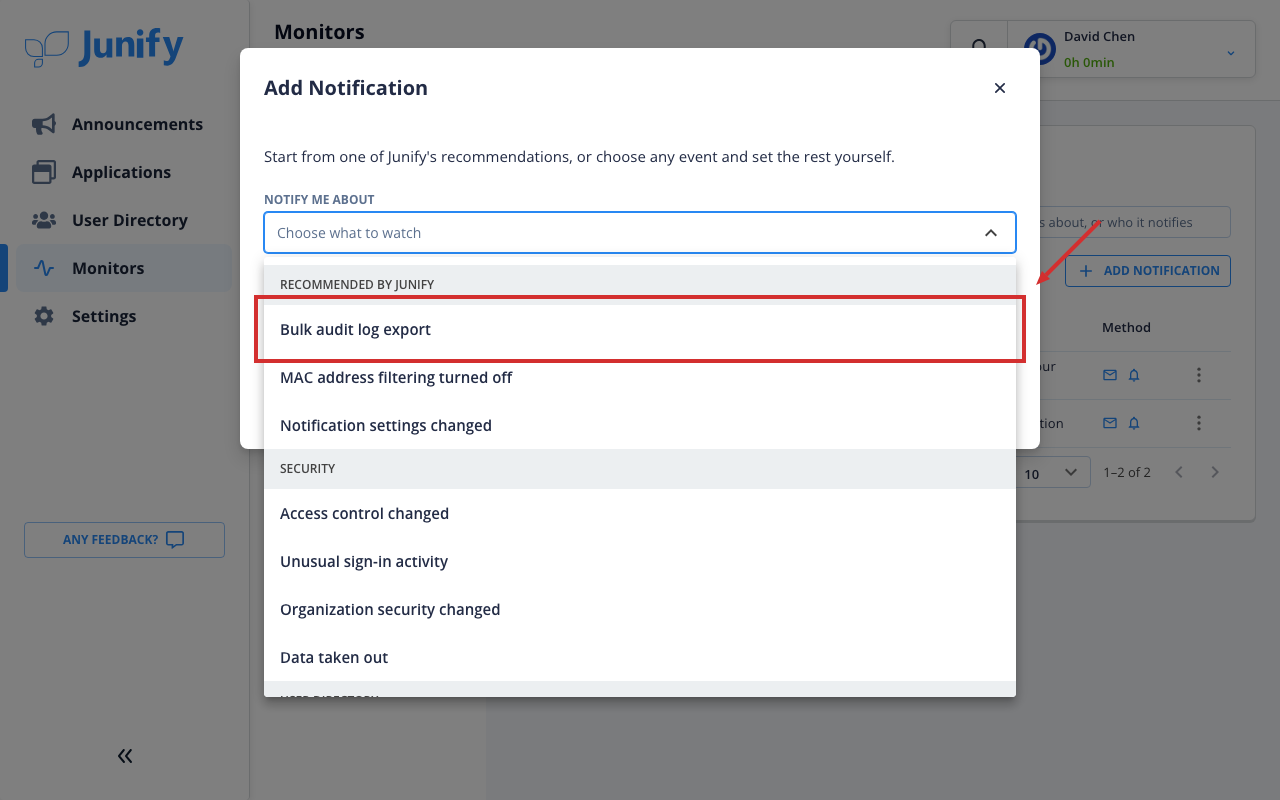The height and width of the screenshot is (800, 1280).
Task: Click the Monitors pulse icon
Action: coord(44,268)
